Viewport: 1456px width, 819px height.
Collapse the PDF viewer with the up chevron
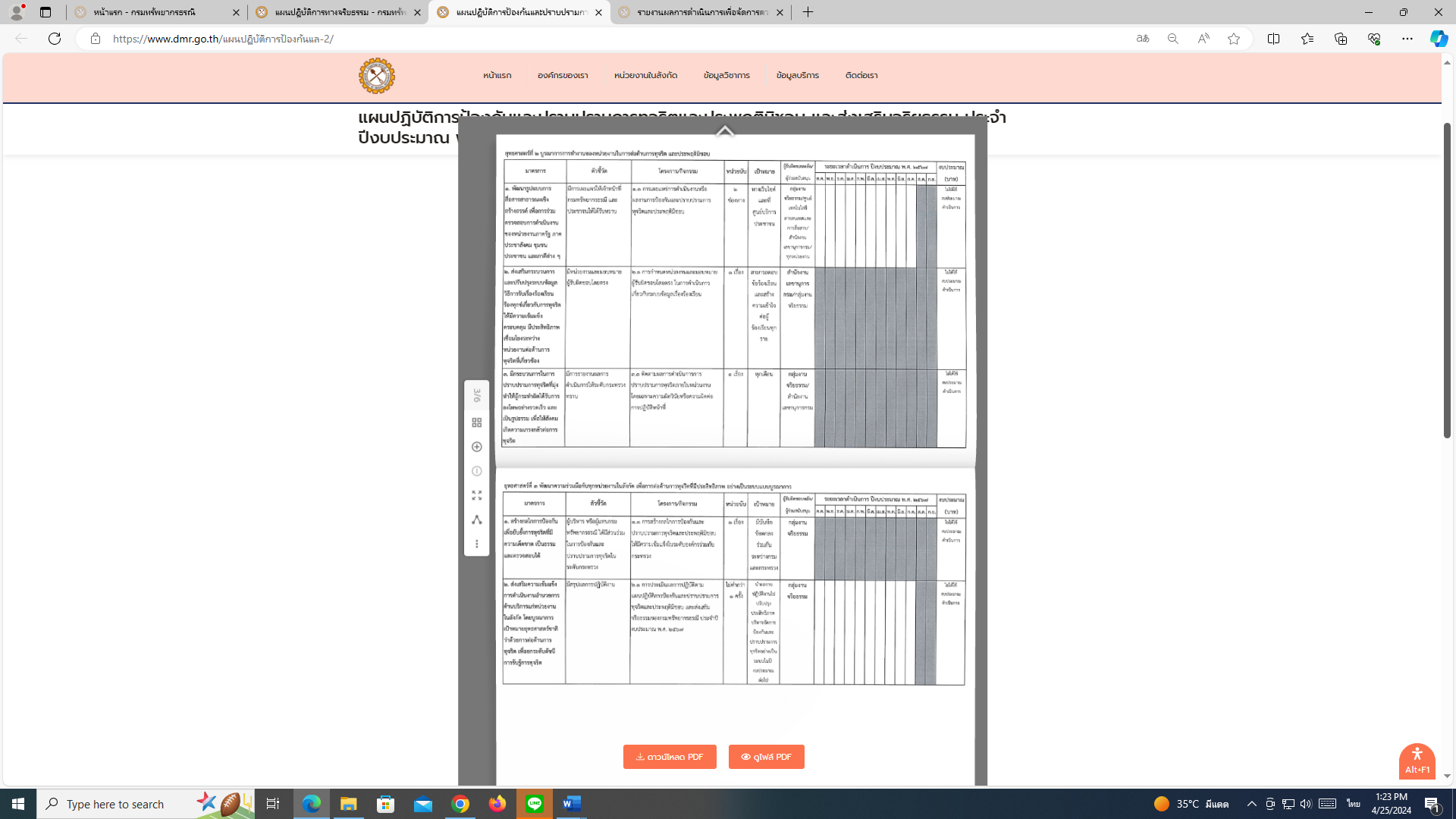[725, 130]
